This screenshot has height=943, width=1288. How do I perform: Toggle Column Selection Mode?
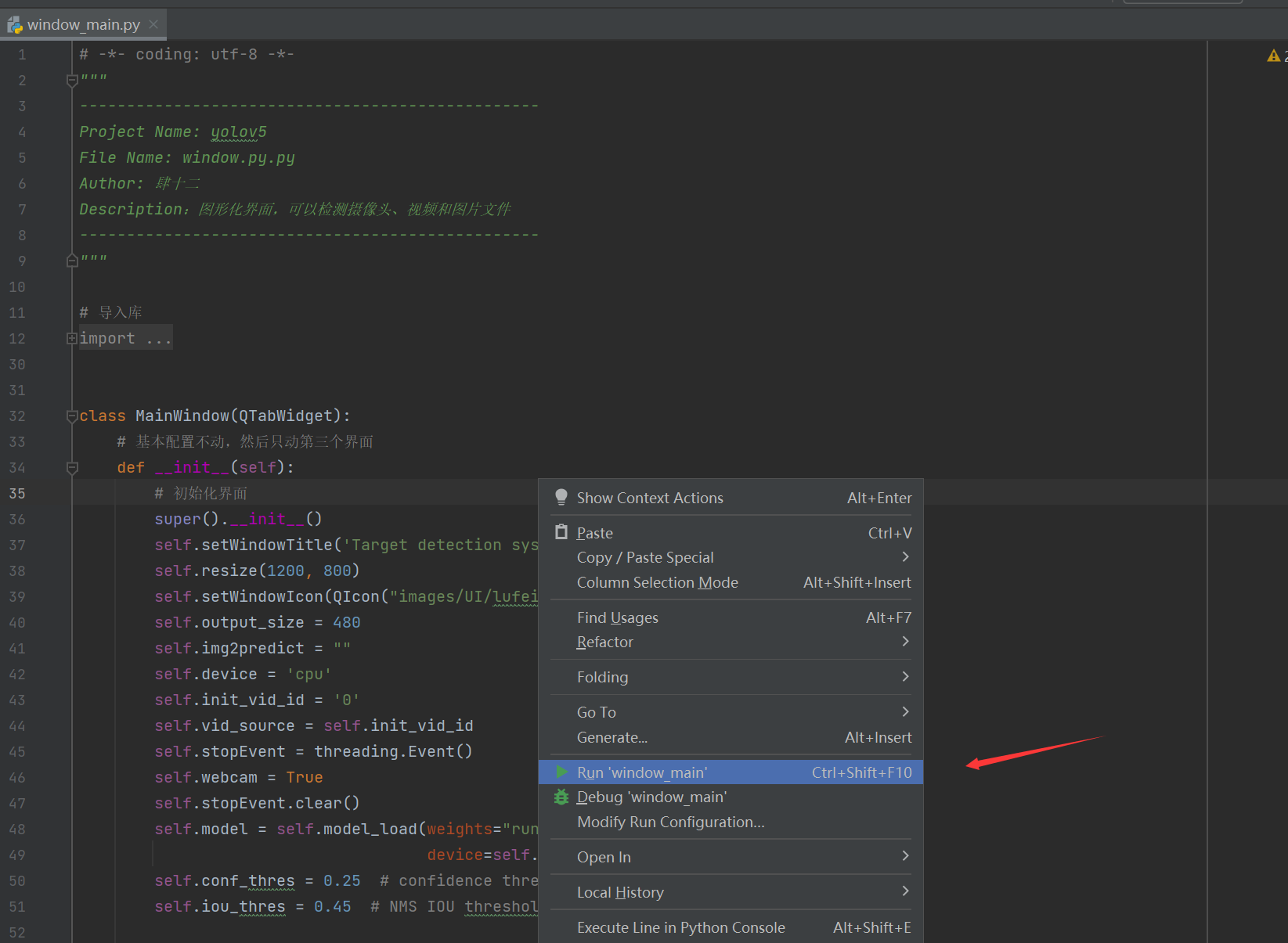click(x=731, y=582)
